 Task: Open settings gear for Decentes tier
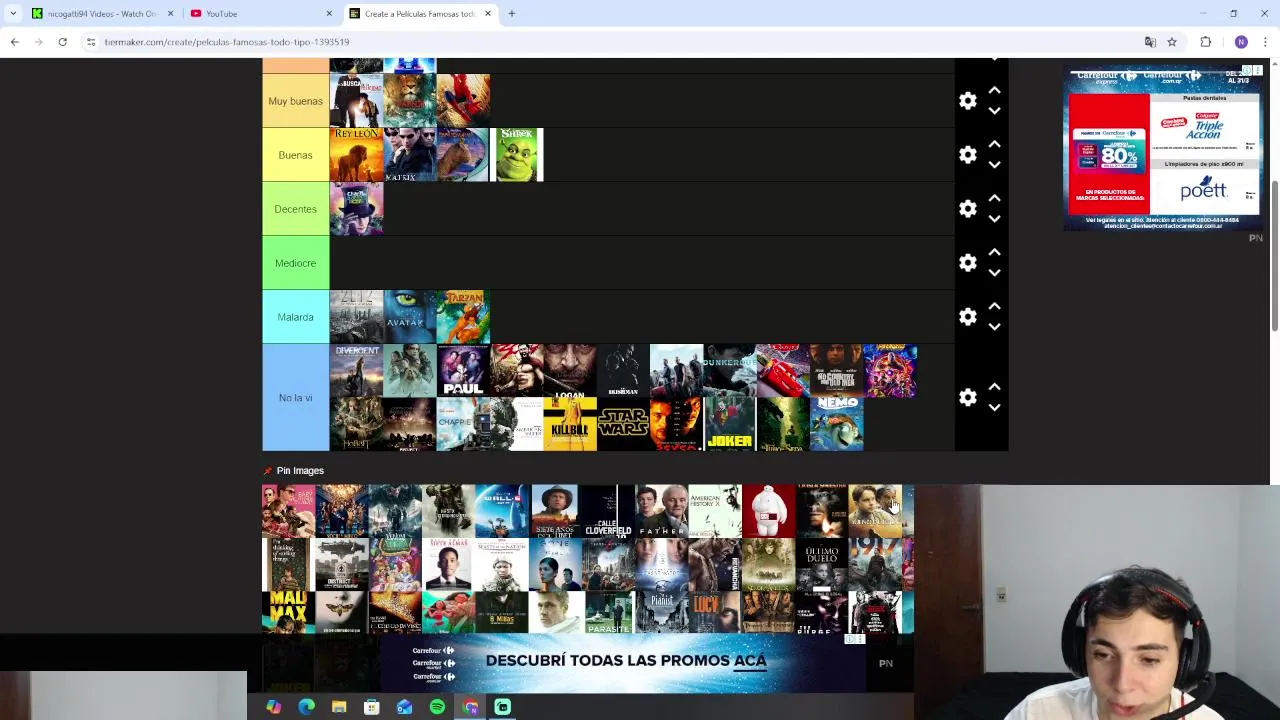967,209
